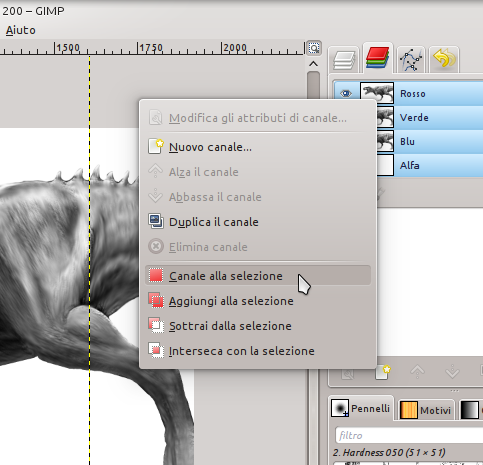Click the brush filtro input field
This screenshot has height=465, width=483.
[x=409, y=435]
